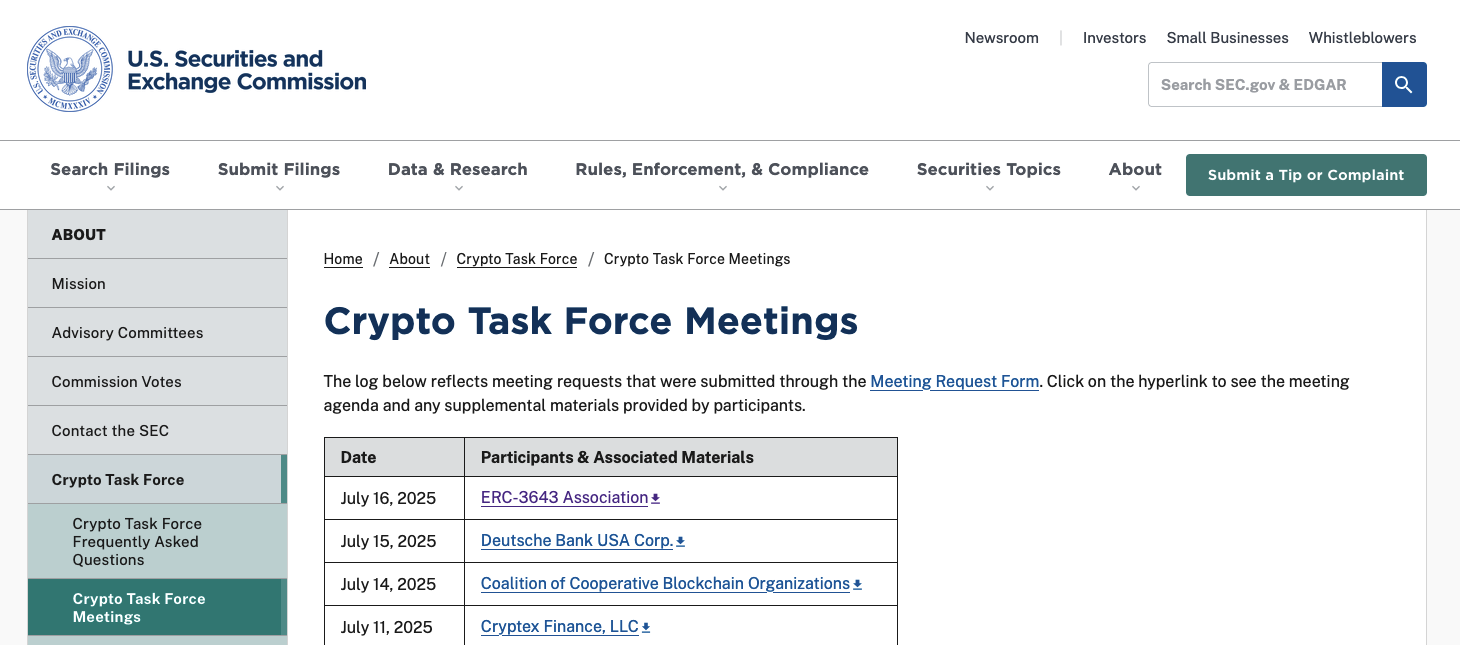The image size is (1460, 645).
Task: Click the Crypto Task Force Meetings page heading
Action: point(591,322)
